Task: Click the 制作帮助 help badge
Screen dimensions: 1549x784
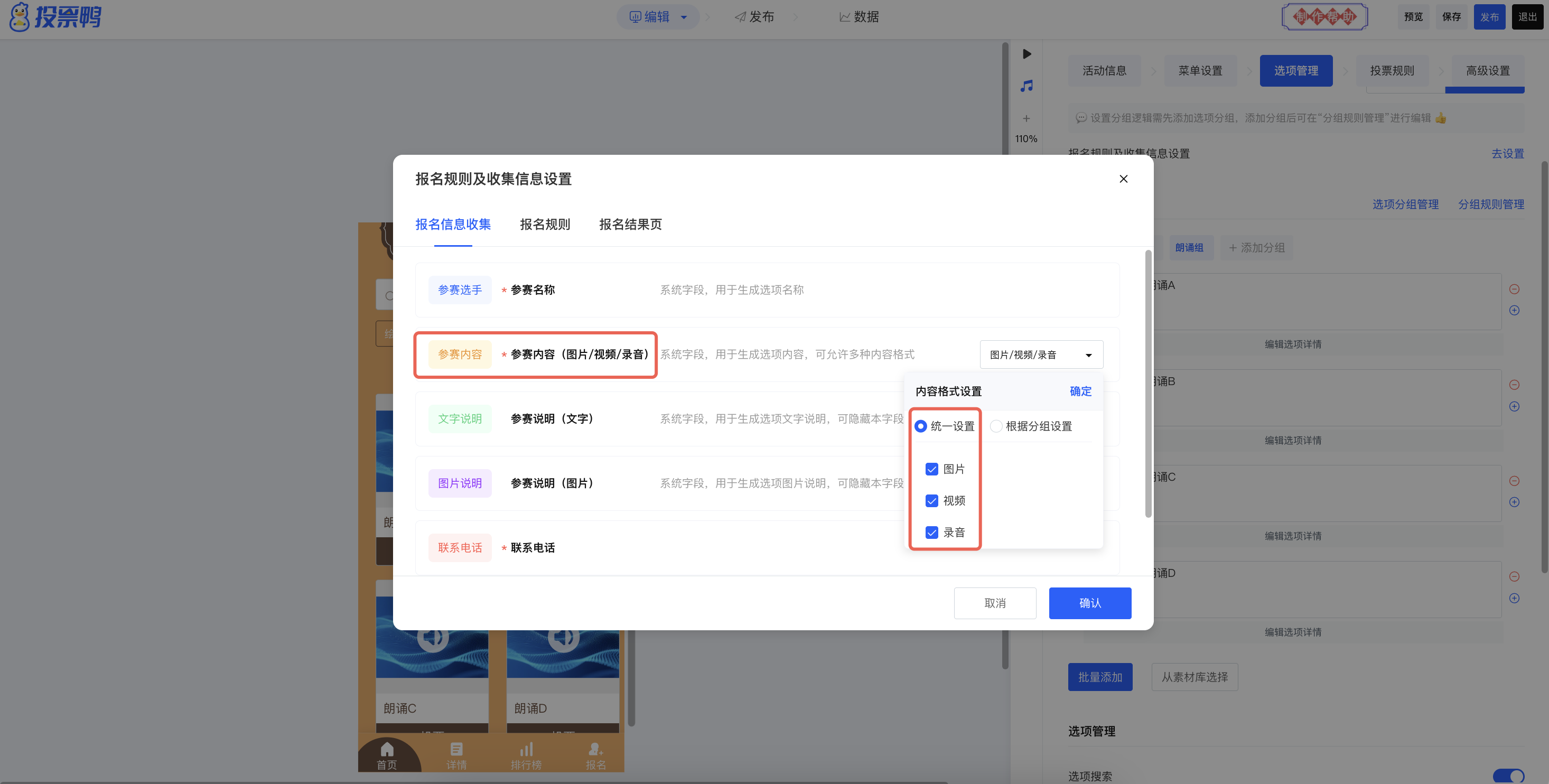Action: point(1324,17)
